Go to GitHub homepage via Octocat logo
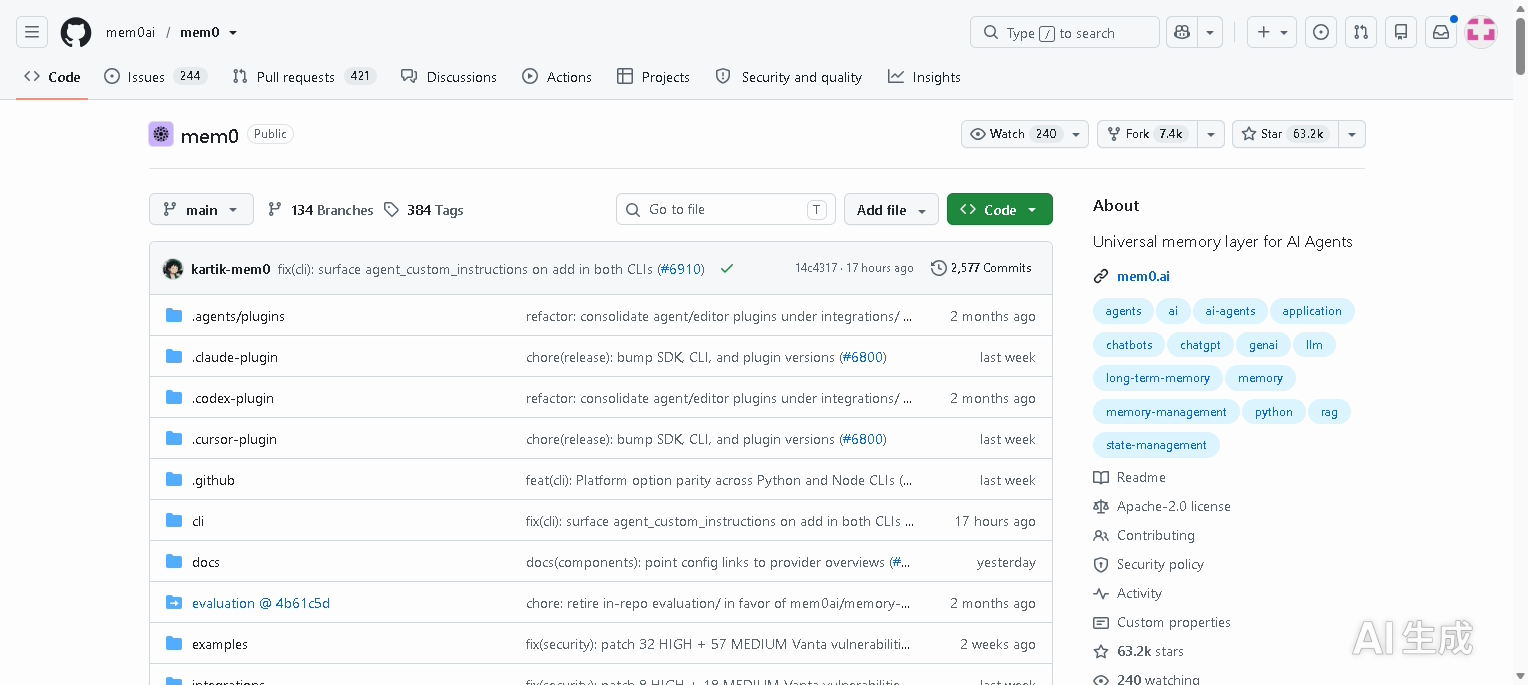1528x685 pixels. coord(76,33)
